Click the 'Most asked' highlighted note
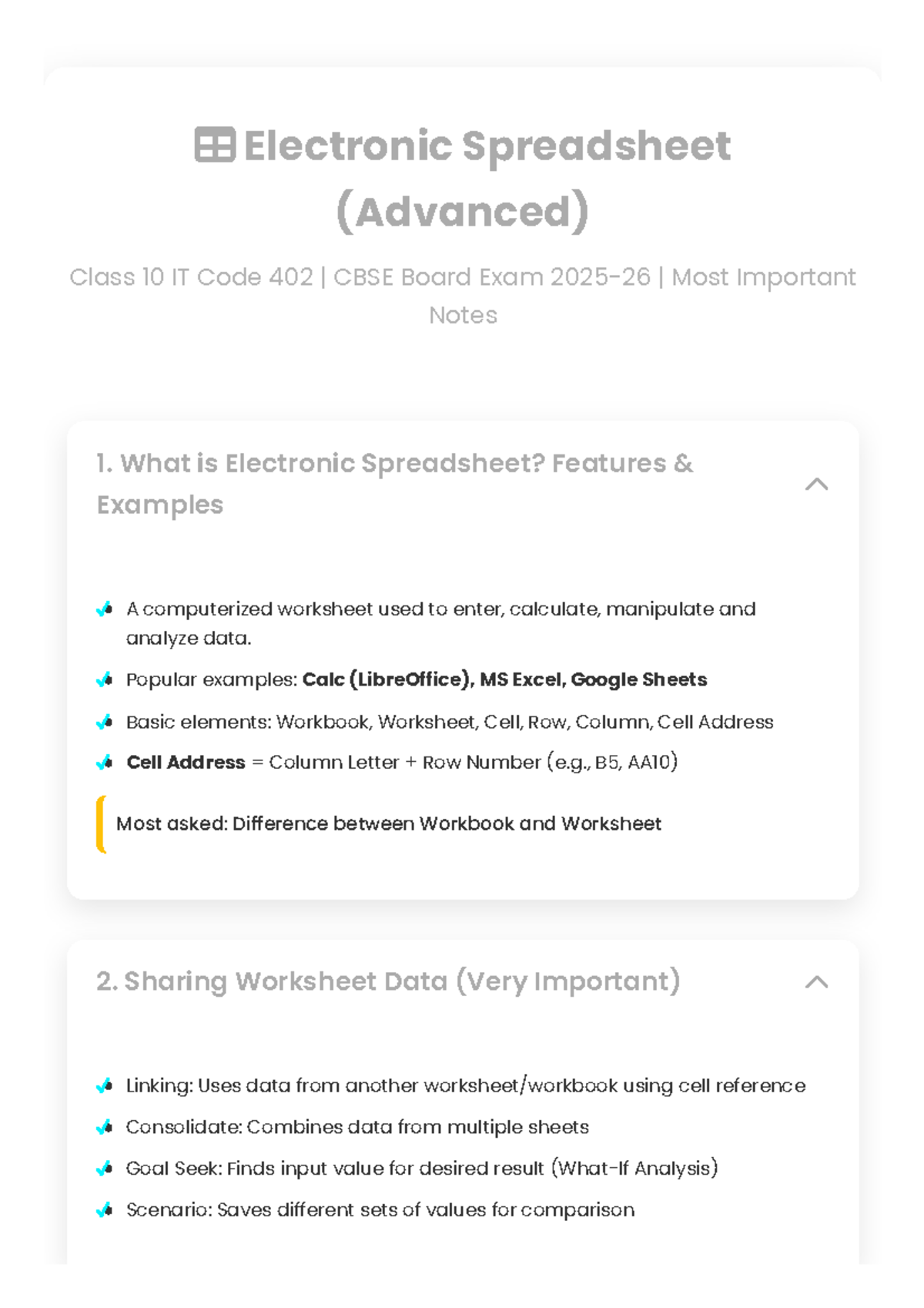This screenshot has height=1308, width=924. (388, 823)
